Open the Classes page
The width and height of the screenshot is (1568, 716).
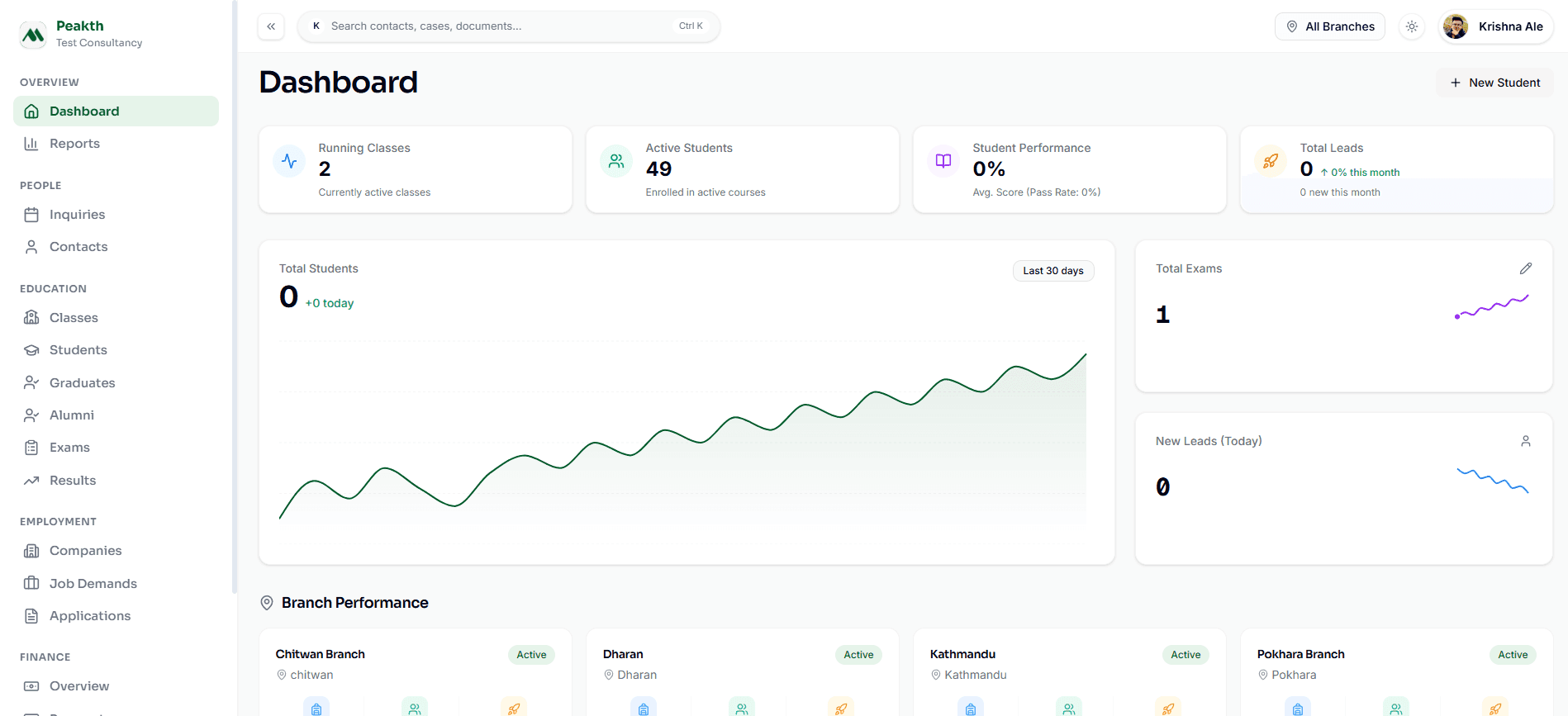pyautogui.click(x=116, y=318)
